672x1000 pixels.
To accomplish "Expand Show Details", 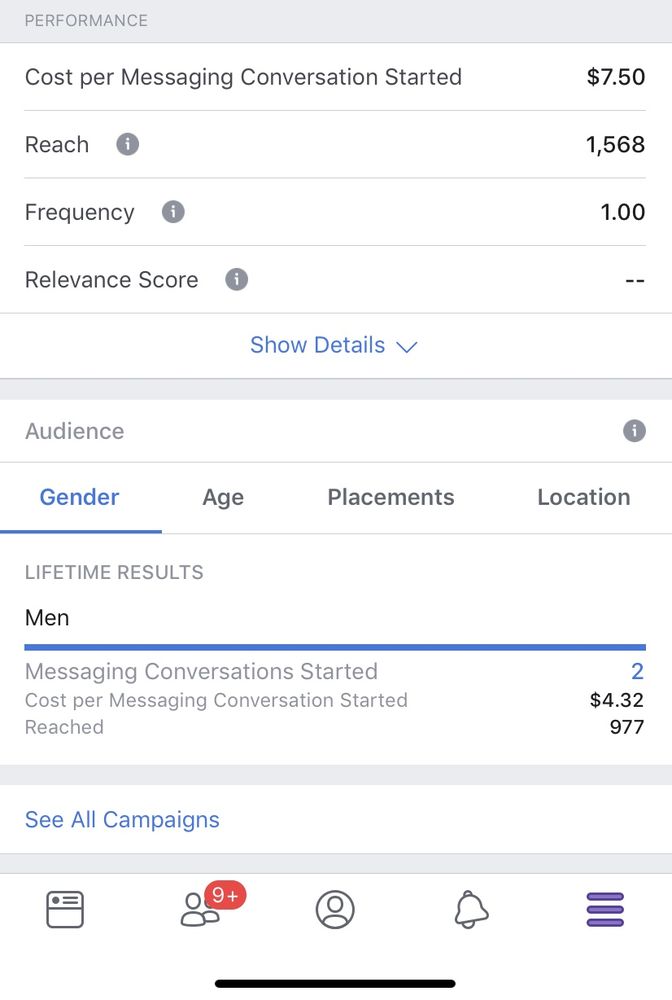I will pyautogui.click(x=333, y=345).
